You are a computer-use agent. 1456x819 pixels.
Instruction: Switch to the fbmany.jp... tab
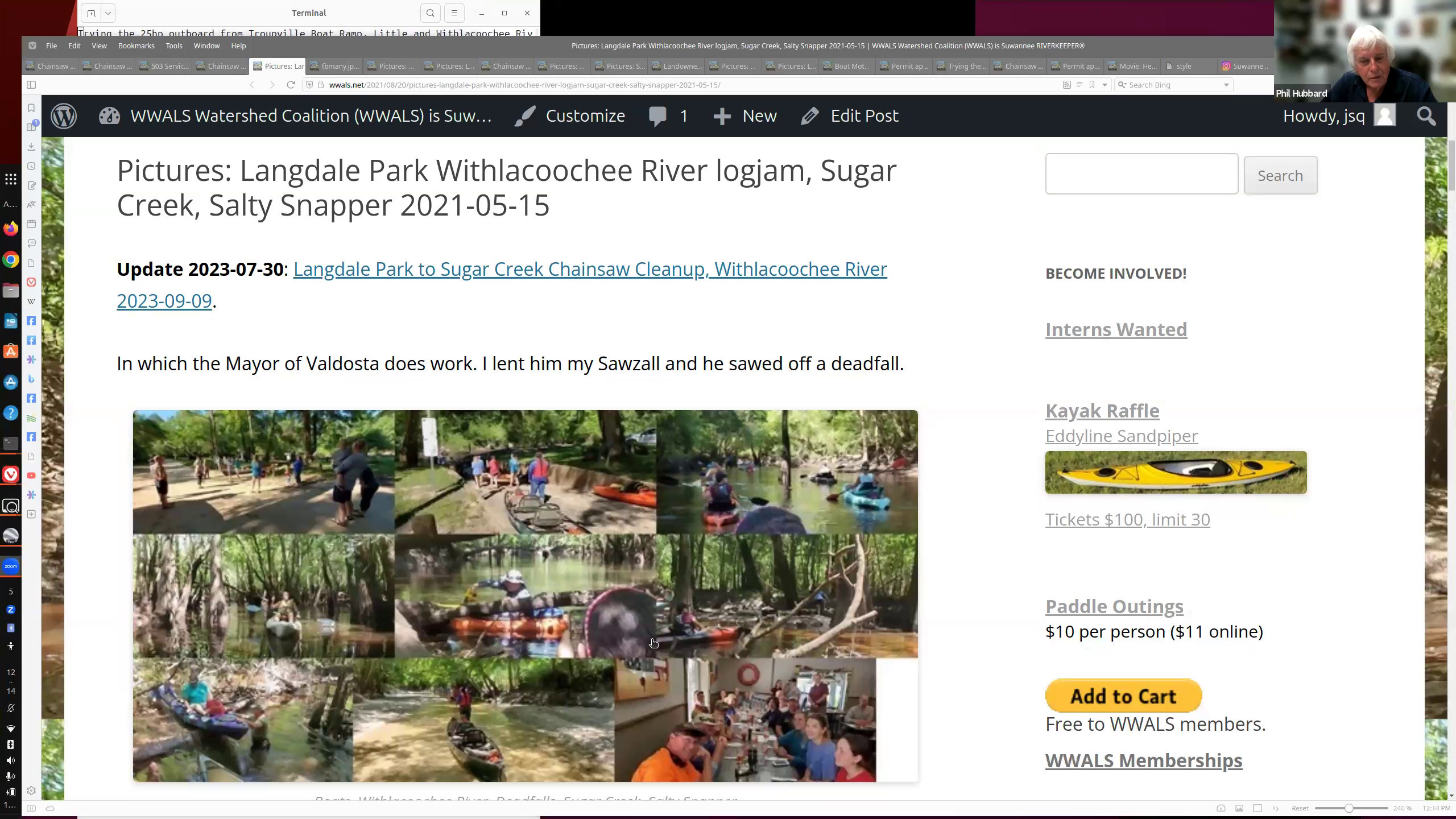(x=334, y=66)
